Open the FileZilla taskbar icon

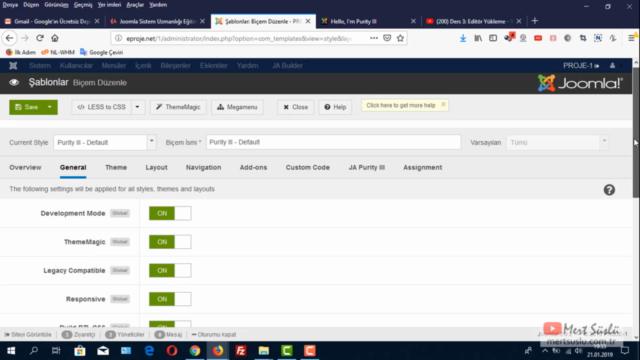241,351
